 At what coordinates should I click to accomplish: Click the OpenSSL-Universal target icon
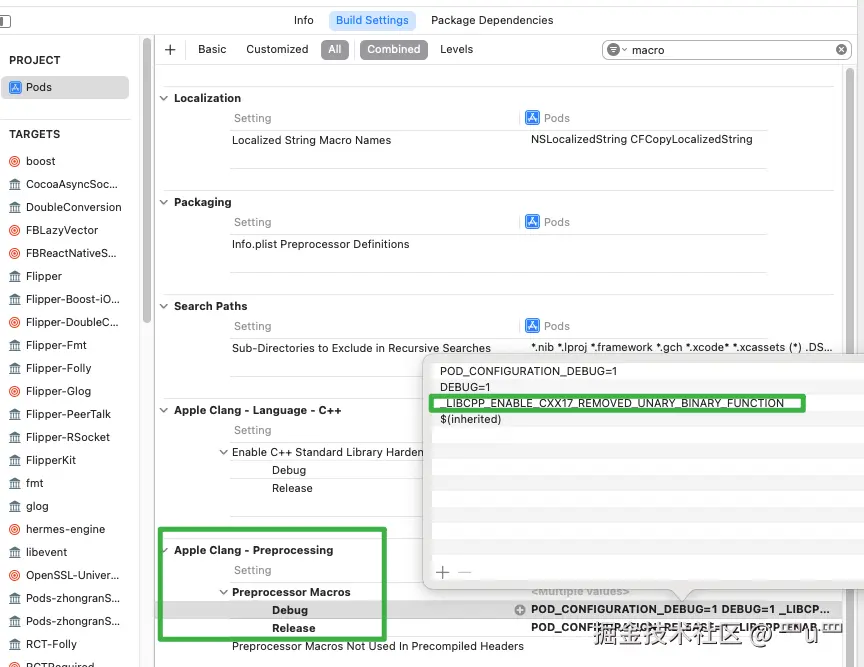15,575
